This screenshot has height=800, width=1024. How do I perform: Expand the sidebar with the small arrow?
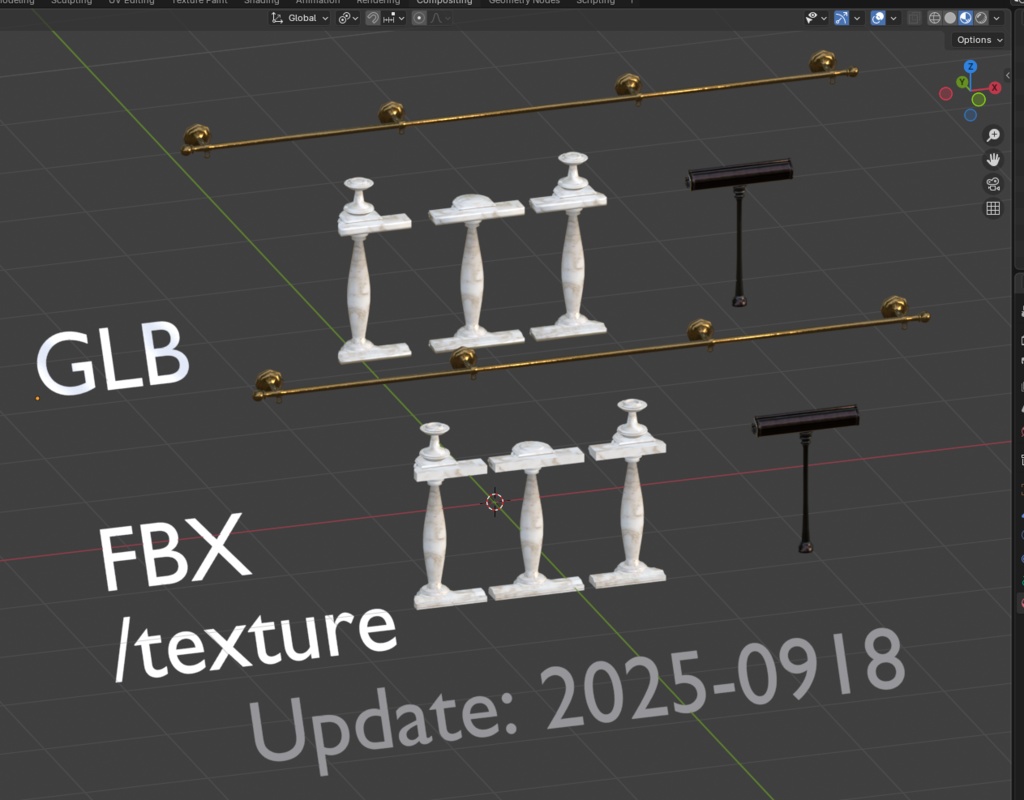click(1008, 76)
